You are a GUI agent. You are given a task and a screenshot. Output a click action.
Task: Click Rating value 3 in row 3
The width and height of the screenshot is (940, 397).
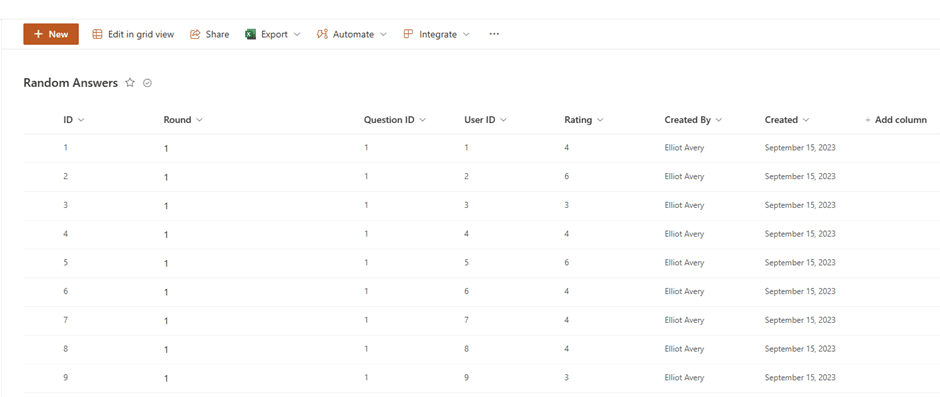pos(567,205)
